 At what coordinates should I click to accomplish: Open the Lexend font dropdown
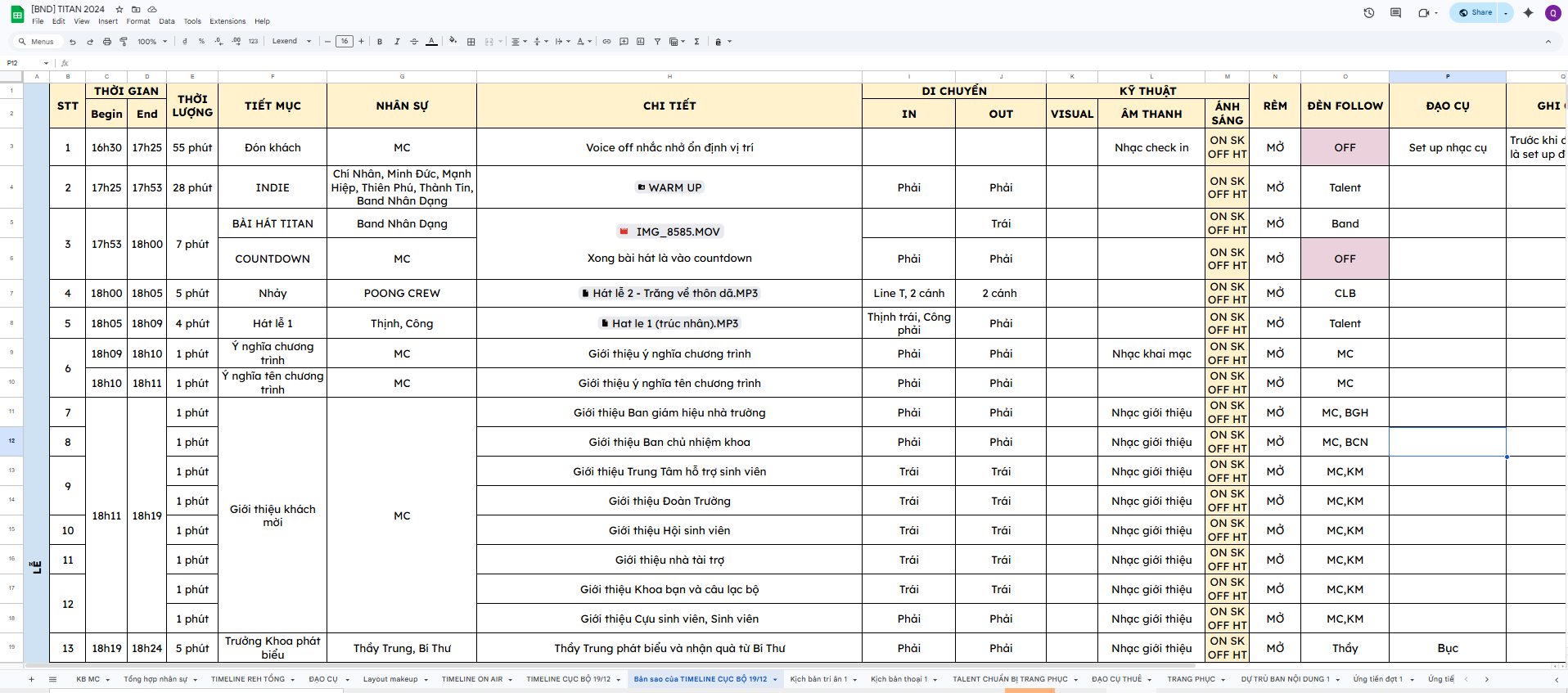[x=292, y=42]
